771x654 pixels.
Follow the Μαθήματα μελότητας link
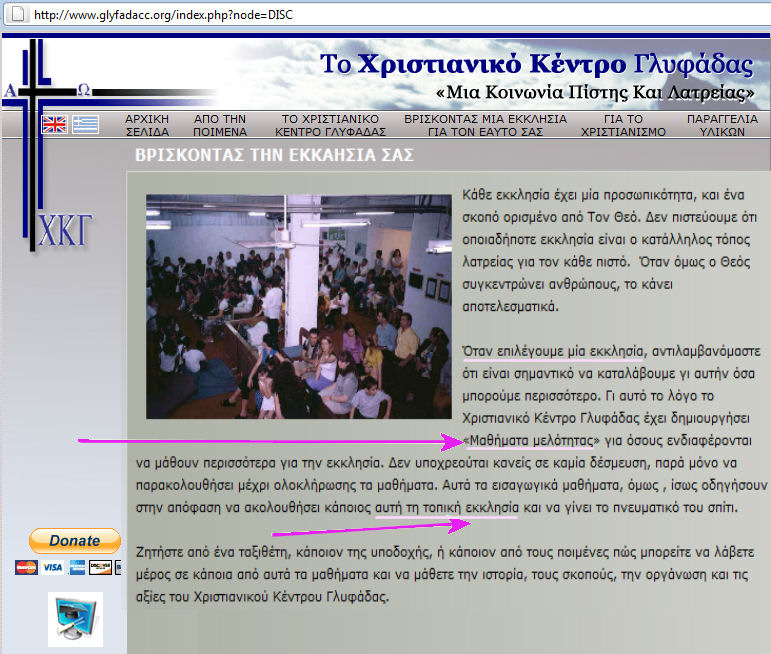click(532, 441)
